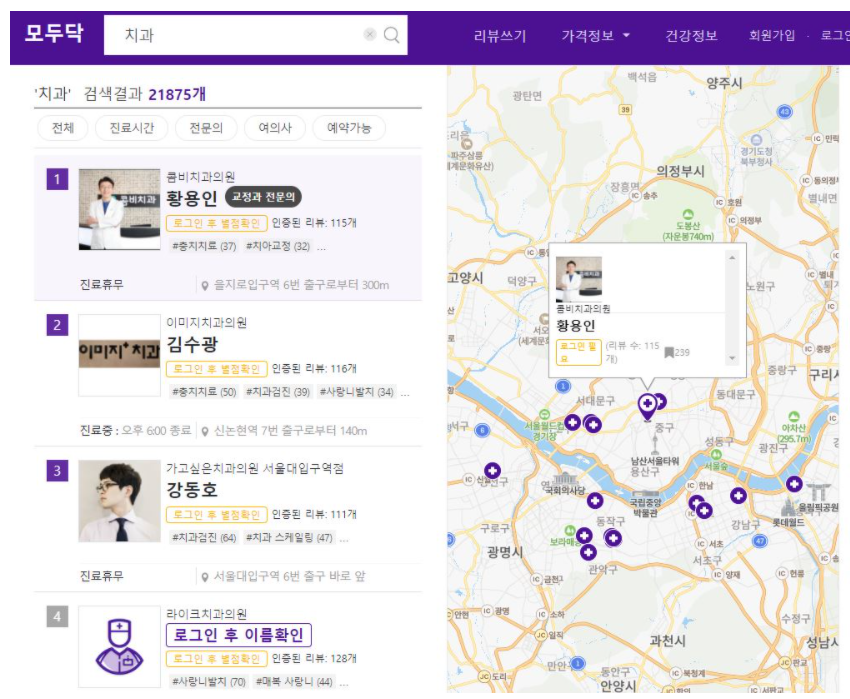Click location pin icon by 신논현역
Viewport: 850px width, 699px height.
[x=205, y=432]
